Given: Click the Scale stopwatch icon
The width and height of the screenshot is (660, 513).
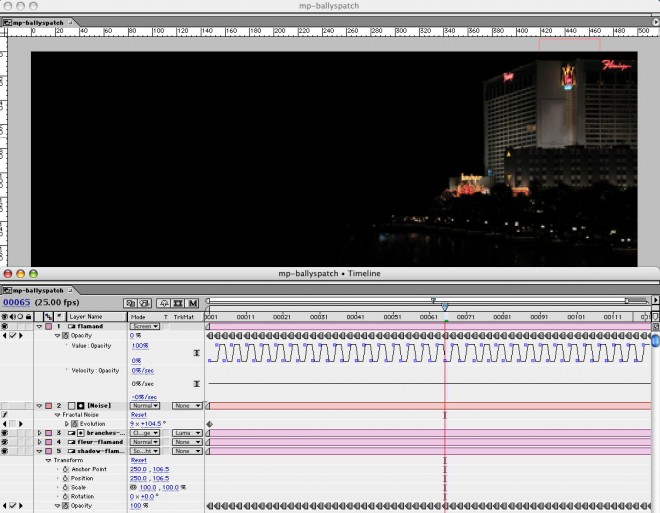Looking at the screenshot, I should pyautogui.click(x=65, y=487).
